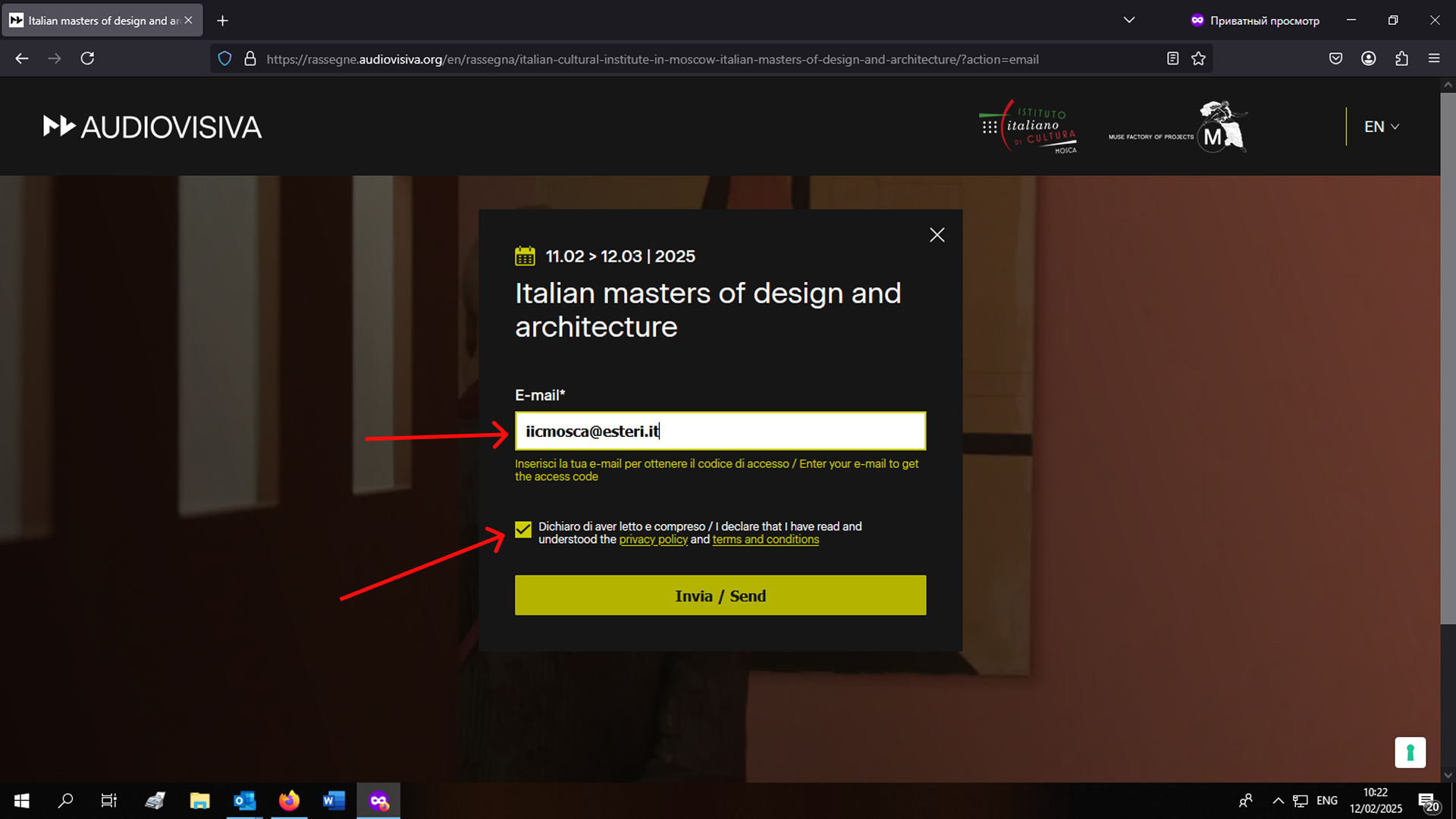Open a new browser tab

pyautogui.click(x=222, y=20)
